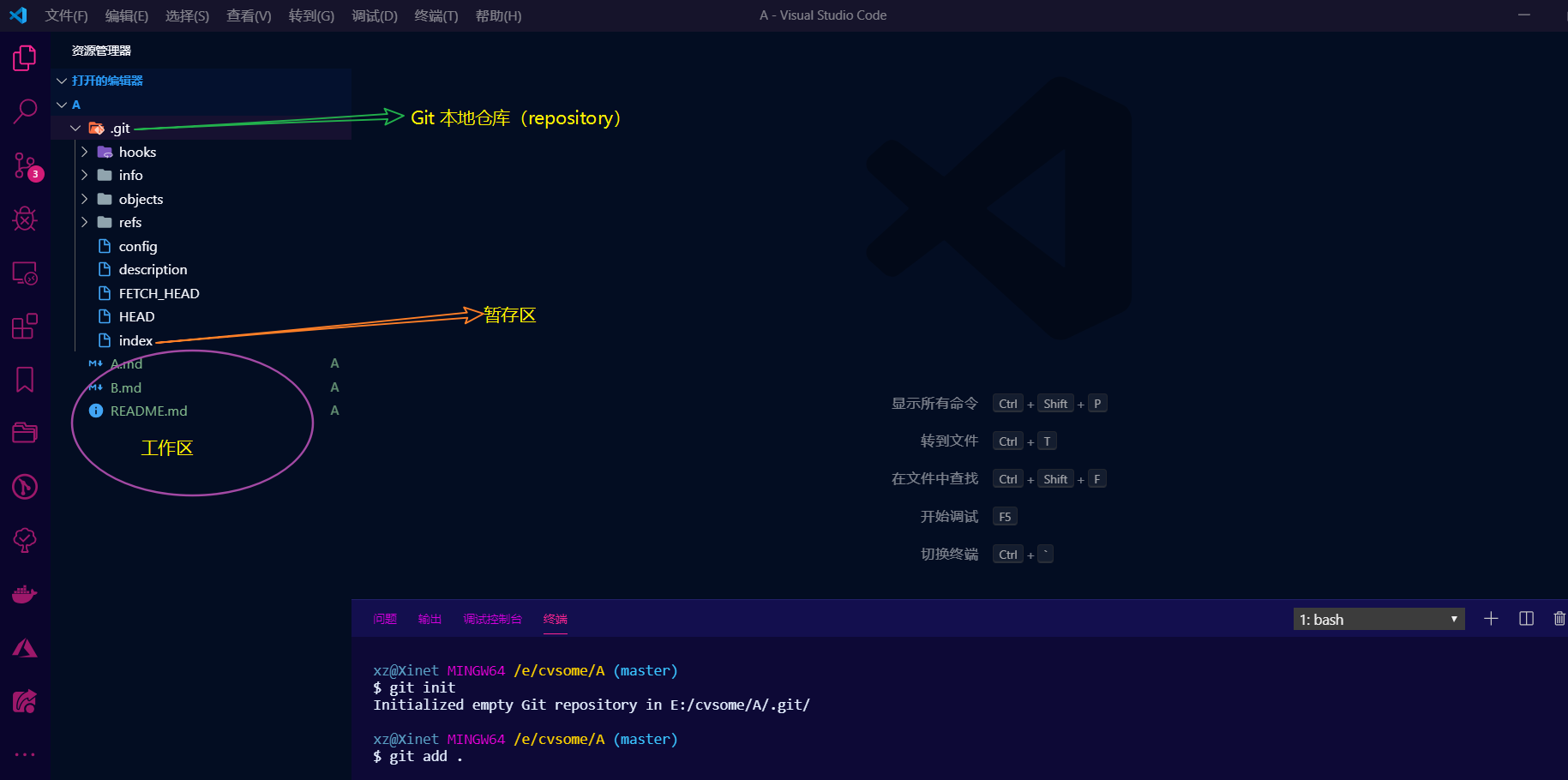Show additional activity bar views ellipsis
Image resolution: width=1568 pixels, height=780 pixels.
coord(25,754)
